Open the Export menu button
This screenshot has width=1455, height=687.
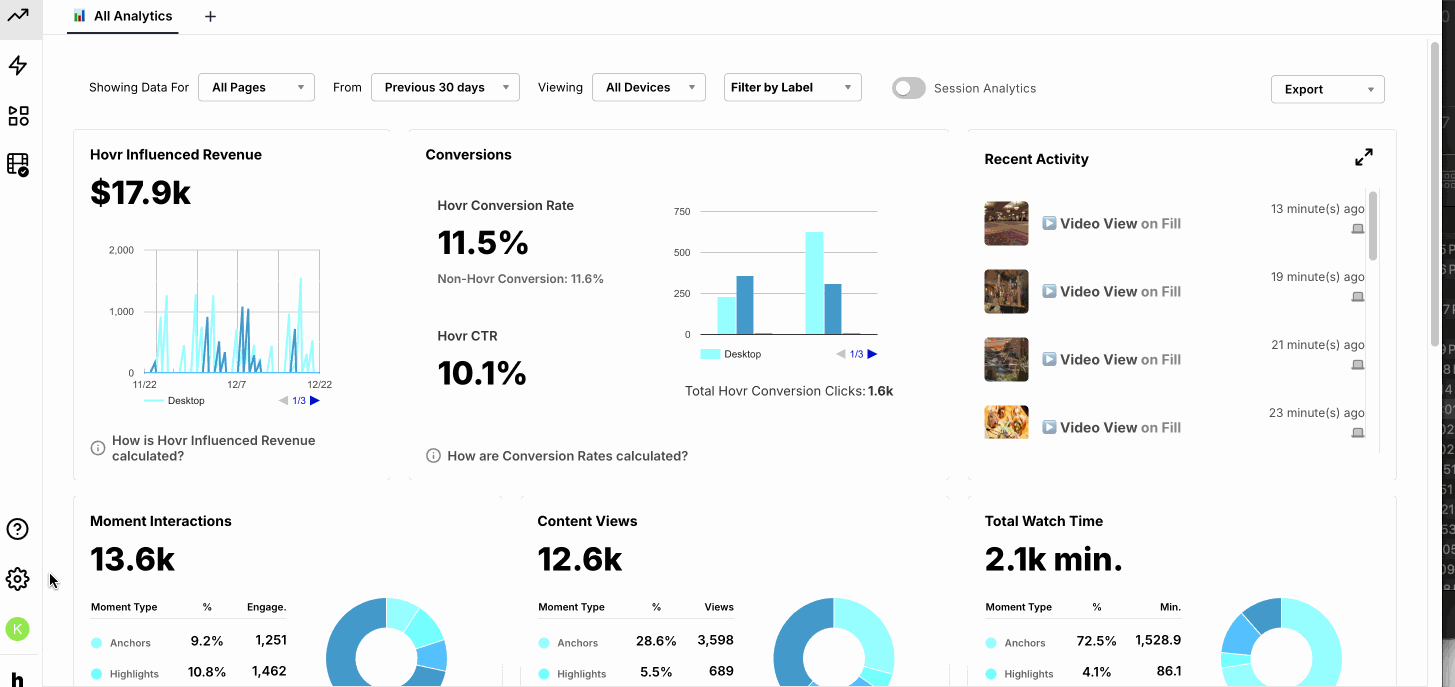1327,89
